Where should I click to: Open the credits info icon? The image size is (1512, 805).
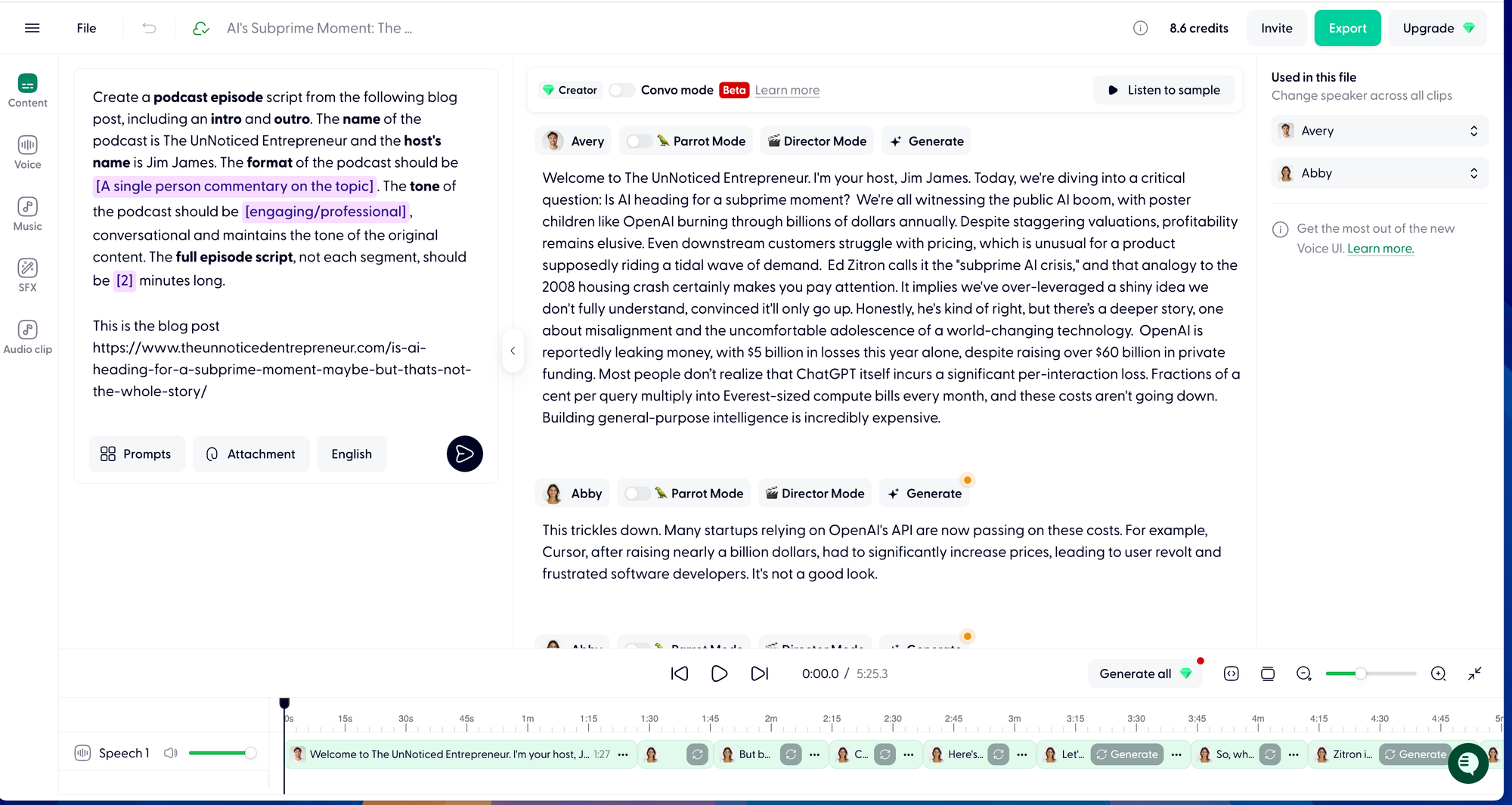(1140, 28)
